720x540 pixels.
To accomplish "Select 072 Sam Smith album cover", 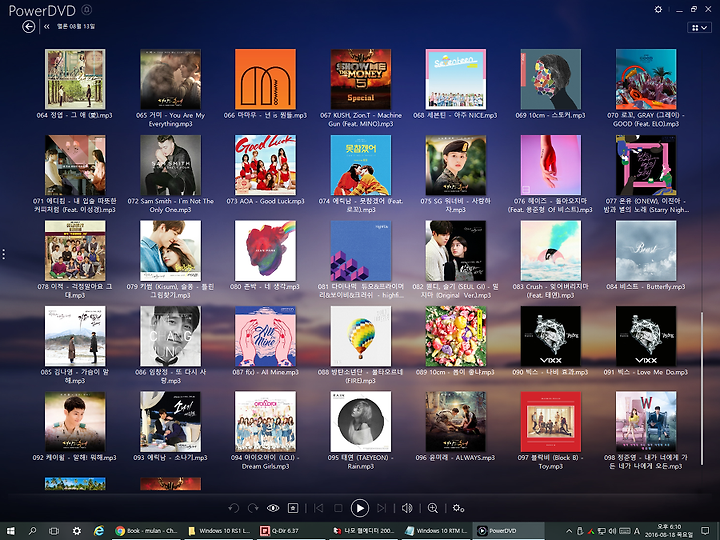I will pyautogui.click(x=170, y=165).
